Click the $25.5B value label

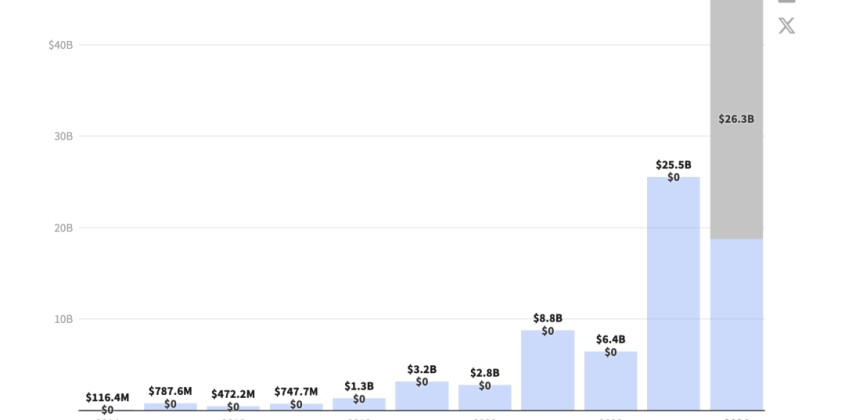coord(673,165)
